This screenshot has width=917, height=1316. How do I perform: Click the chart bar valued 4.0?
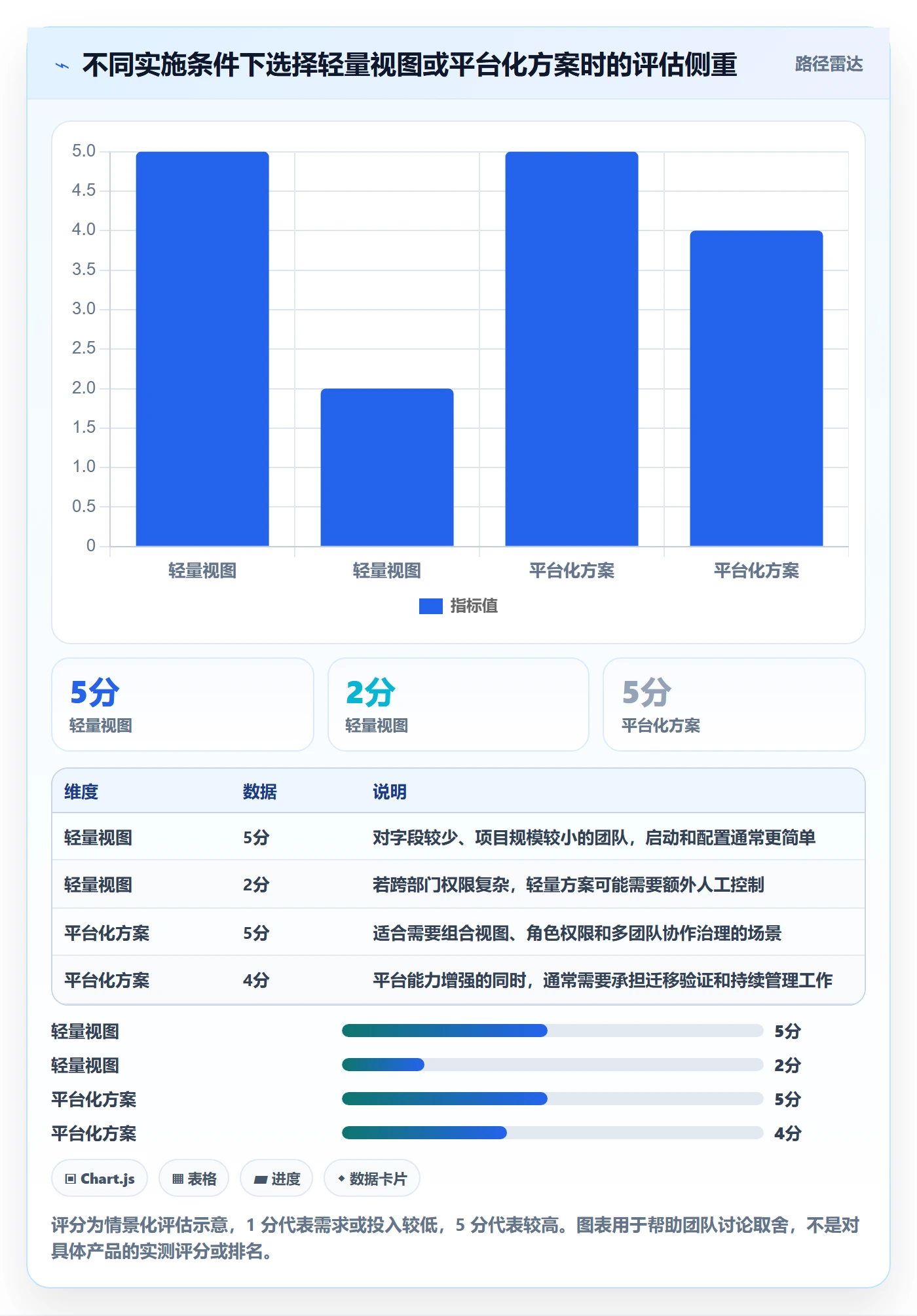[x=757, y=388]
